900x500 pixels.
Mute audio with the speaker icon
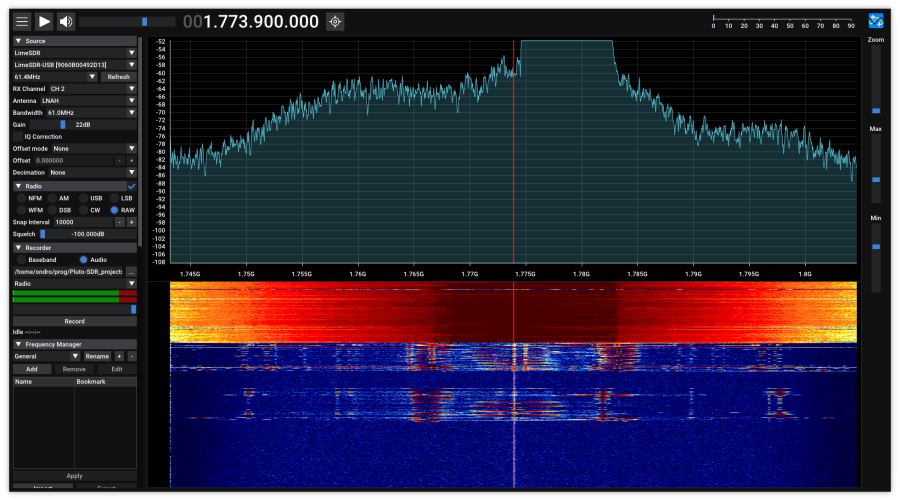[x=66, y=21]
